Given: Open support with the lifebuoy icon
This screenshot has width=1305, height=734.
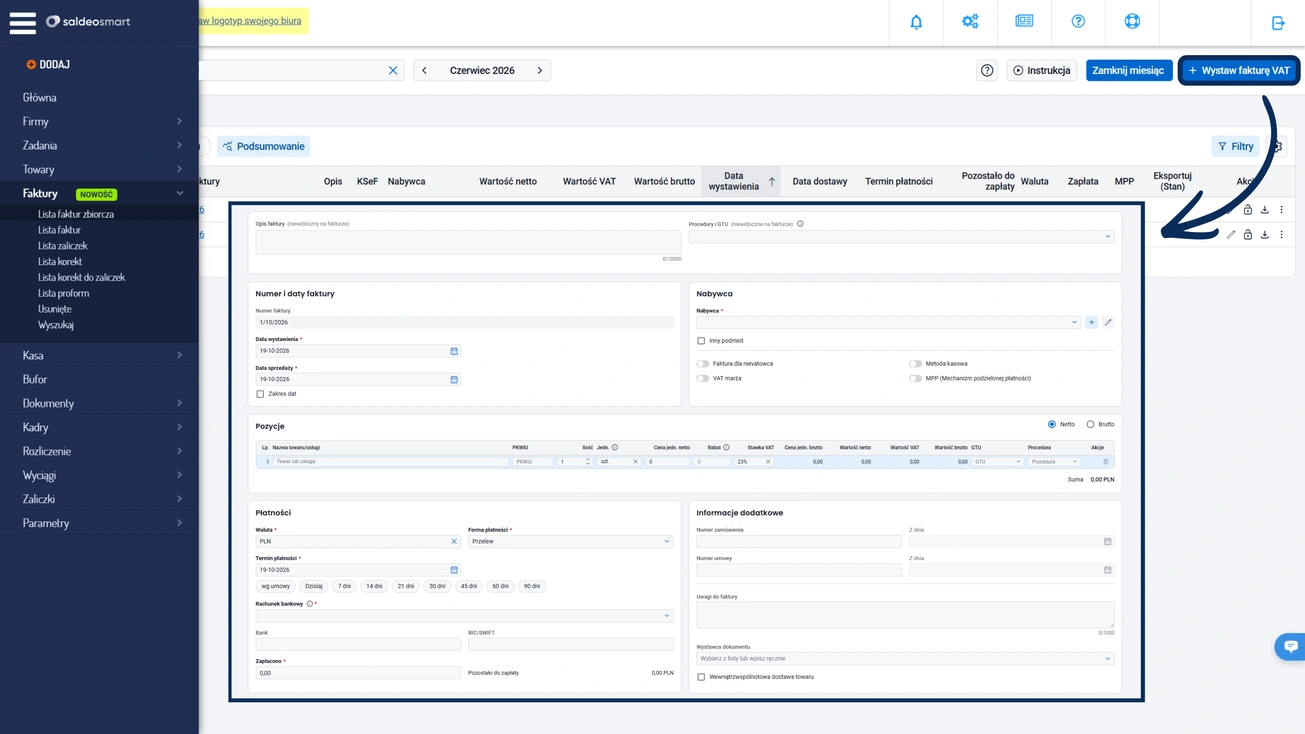Looking at the screenshot, I should coord(1132,21).
